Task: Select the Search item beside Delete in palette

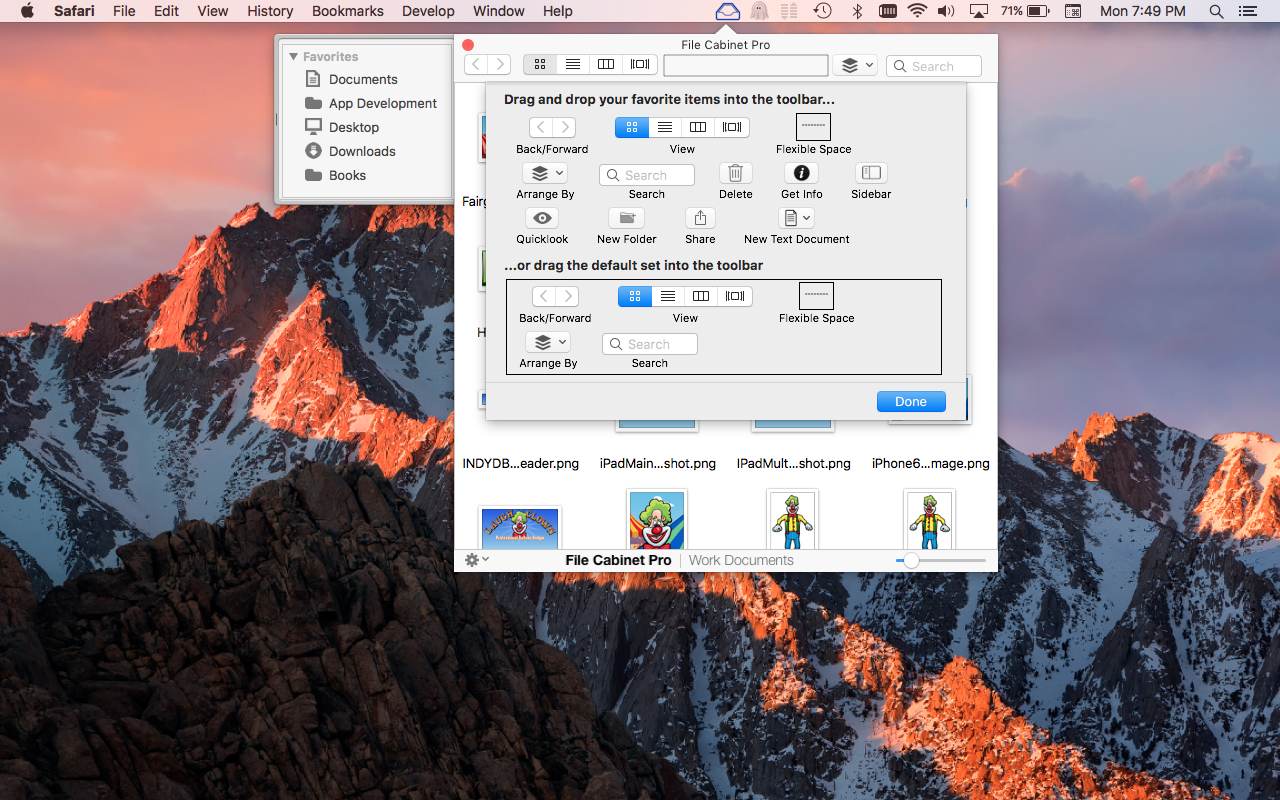Action: [646, 175]
